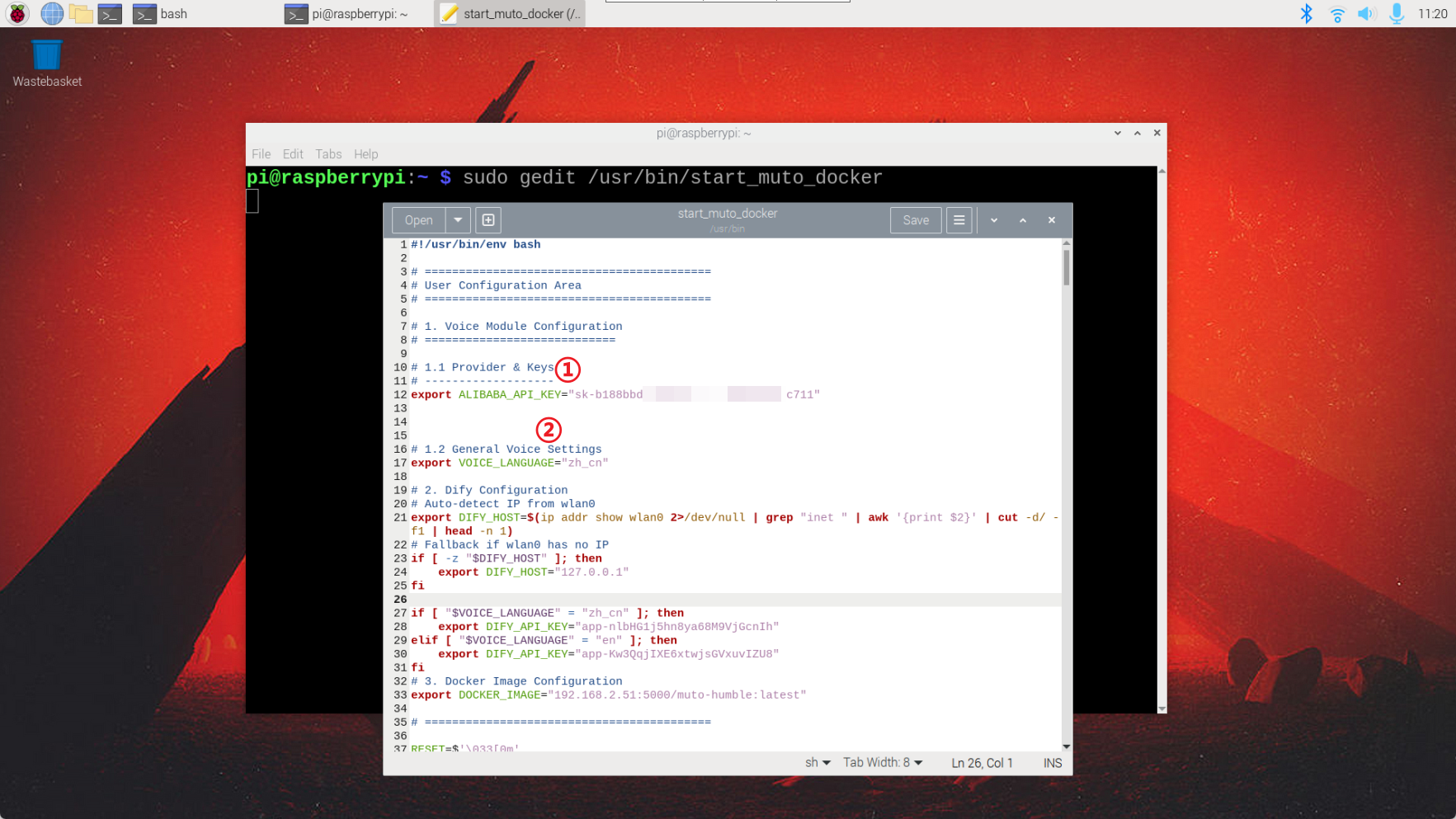1456x819 pixels.
Task: Click the clock showing 11:20
Action: click(1432, 13)
